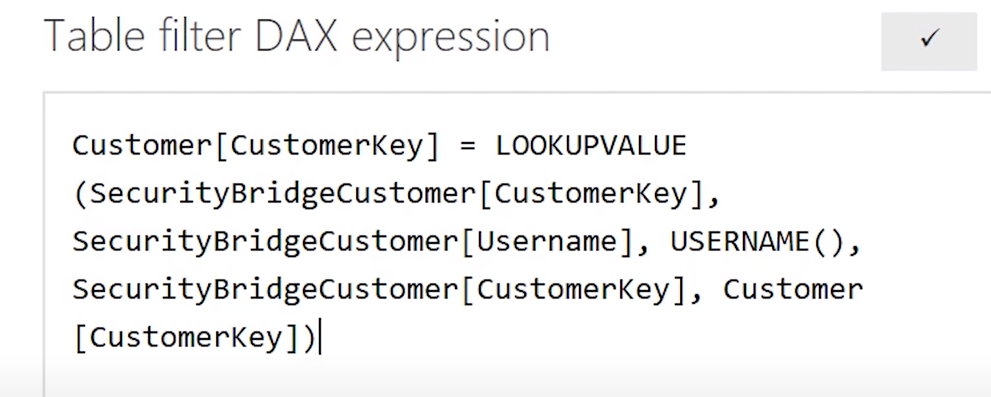Click the checkmark to validate the DAX expression
The height and width of the screenshot is (397, 991).
(929, 39)
